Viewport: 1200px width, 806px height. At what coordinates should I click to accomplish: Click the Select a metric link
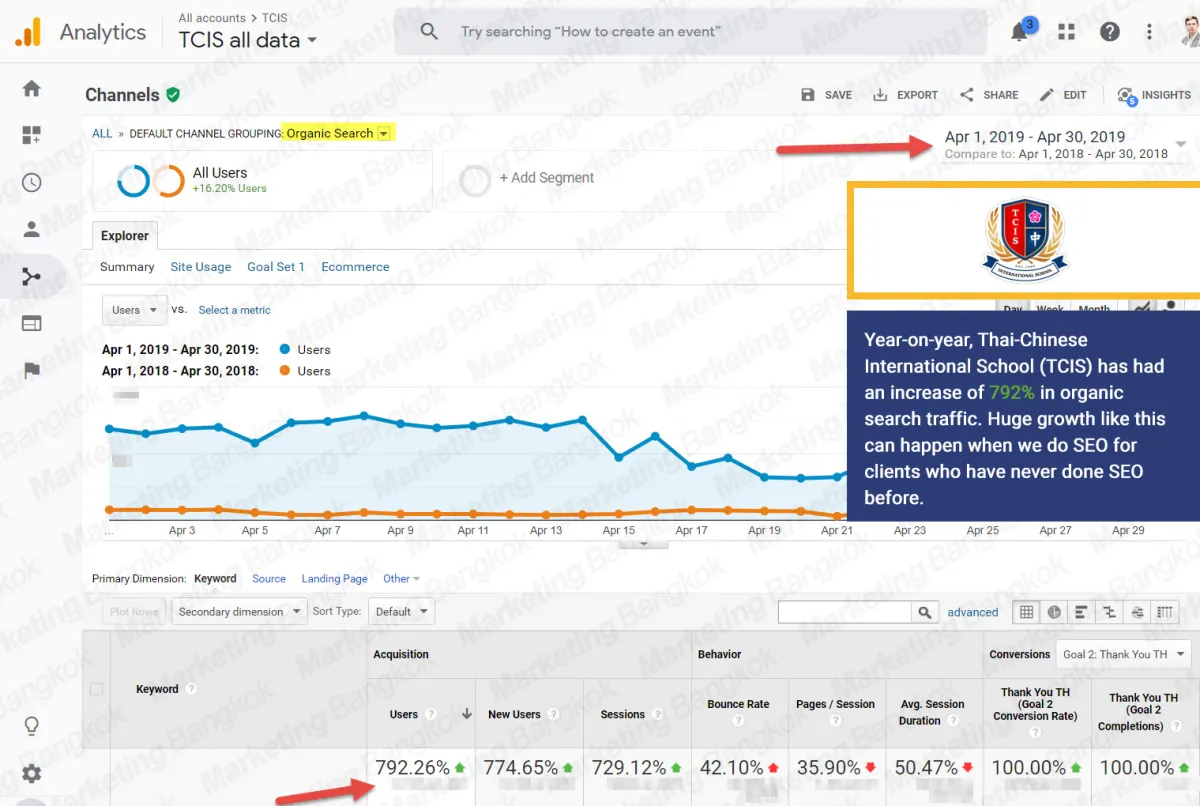coord(234,310)
